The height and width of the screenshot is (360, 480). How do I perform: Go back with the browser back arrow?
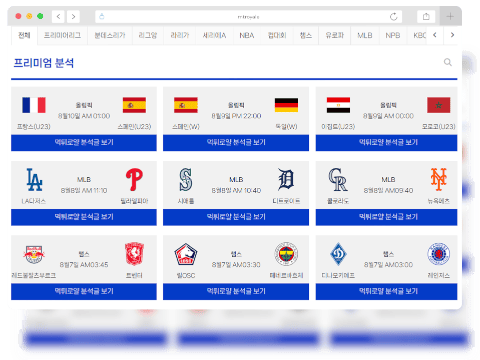point(58,16)
